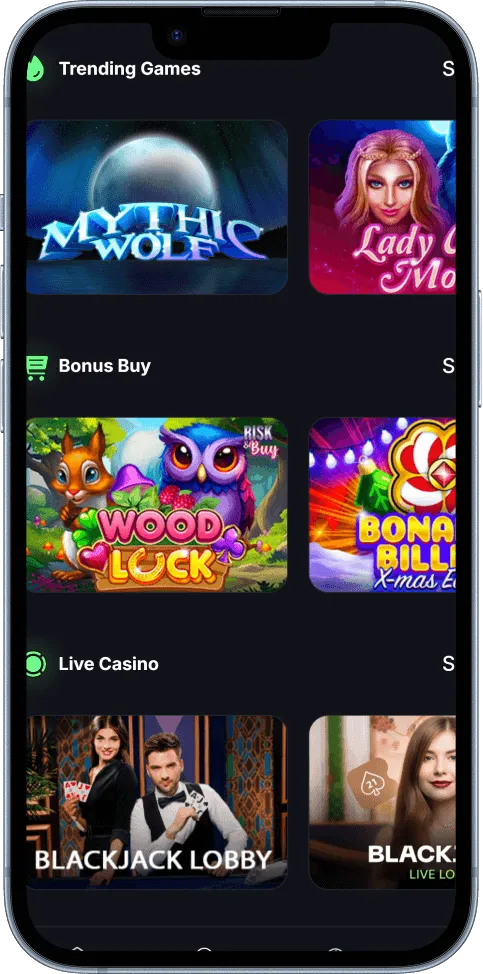Tap the cut-off link beside Trending Games
This screenshot has height=974, width=483.
click(x=448, y=68)
